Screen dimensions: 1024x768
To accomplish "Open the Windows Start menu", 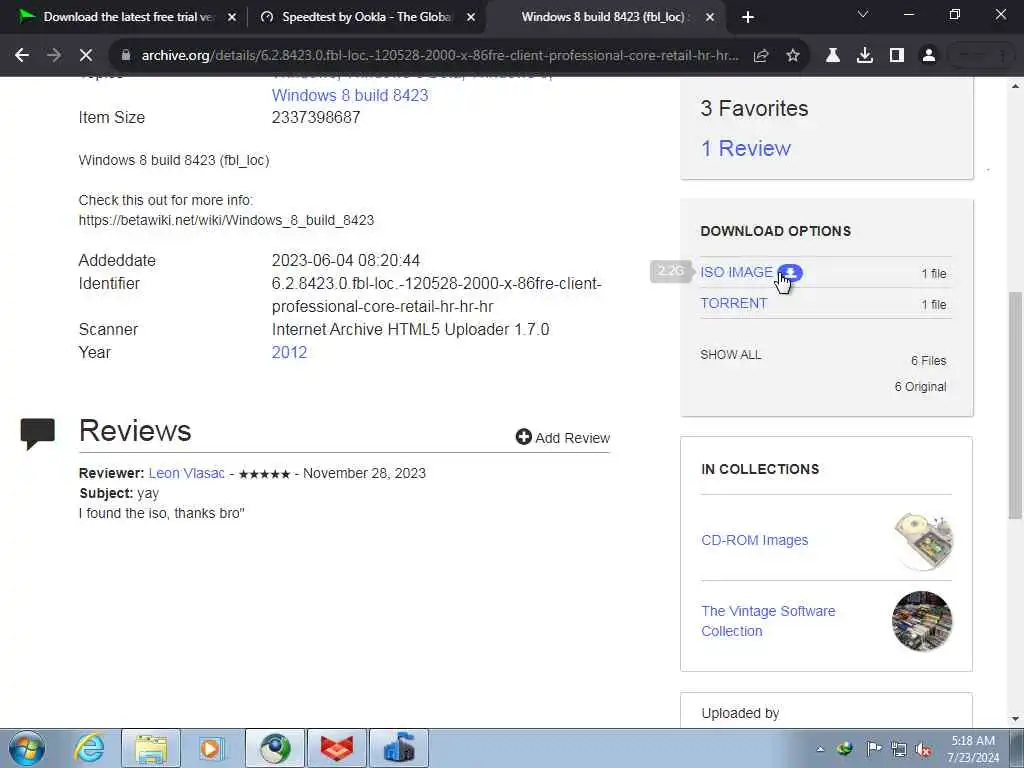I will coord(27,748).
